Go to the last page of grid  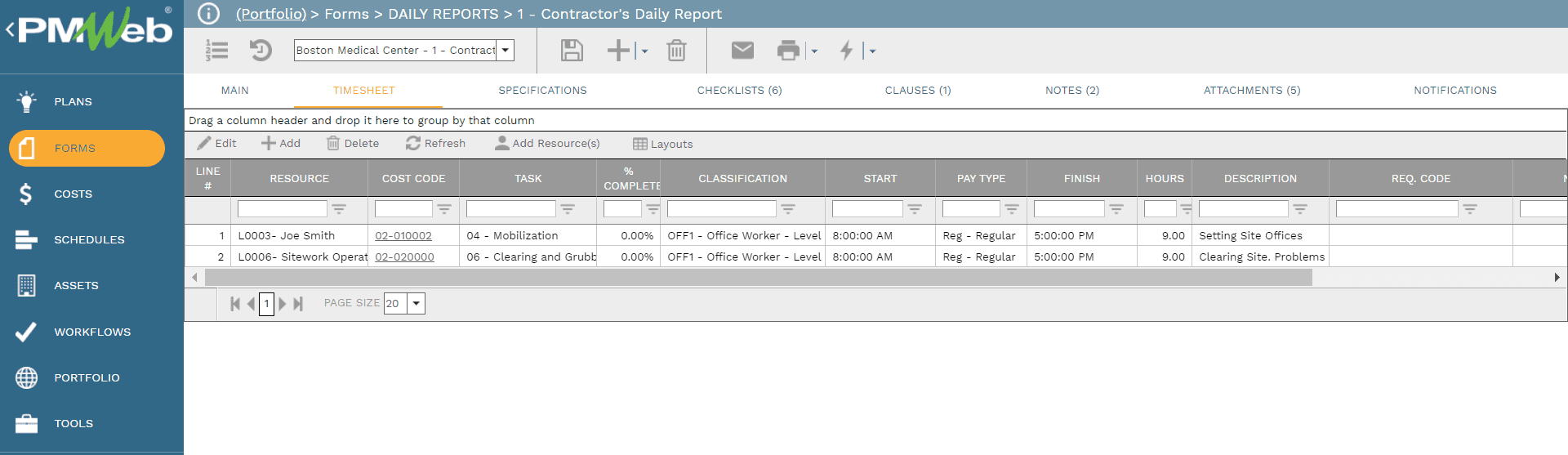298,304
